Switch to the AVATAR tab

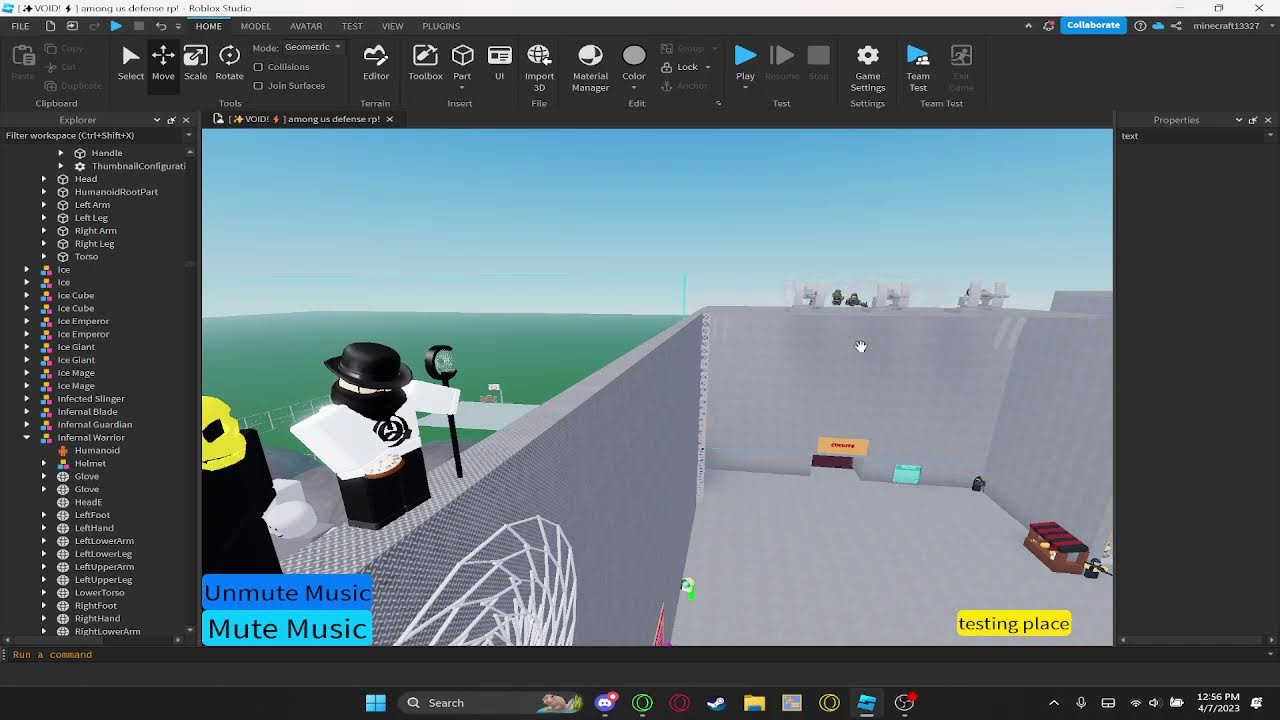point(306,26)
